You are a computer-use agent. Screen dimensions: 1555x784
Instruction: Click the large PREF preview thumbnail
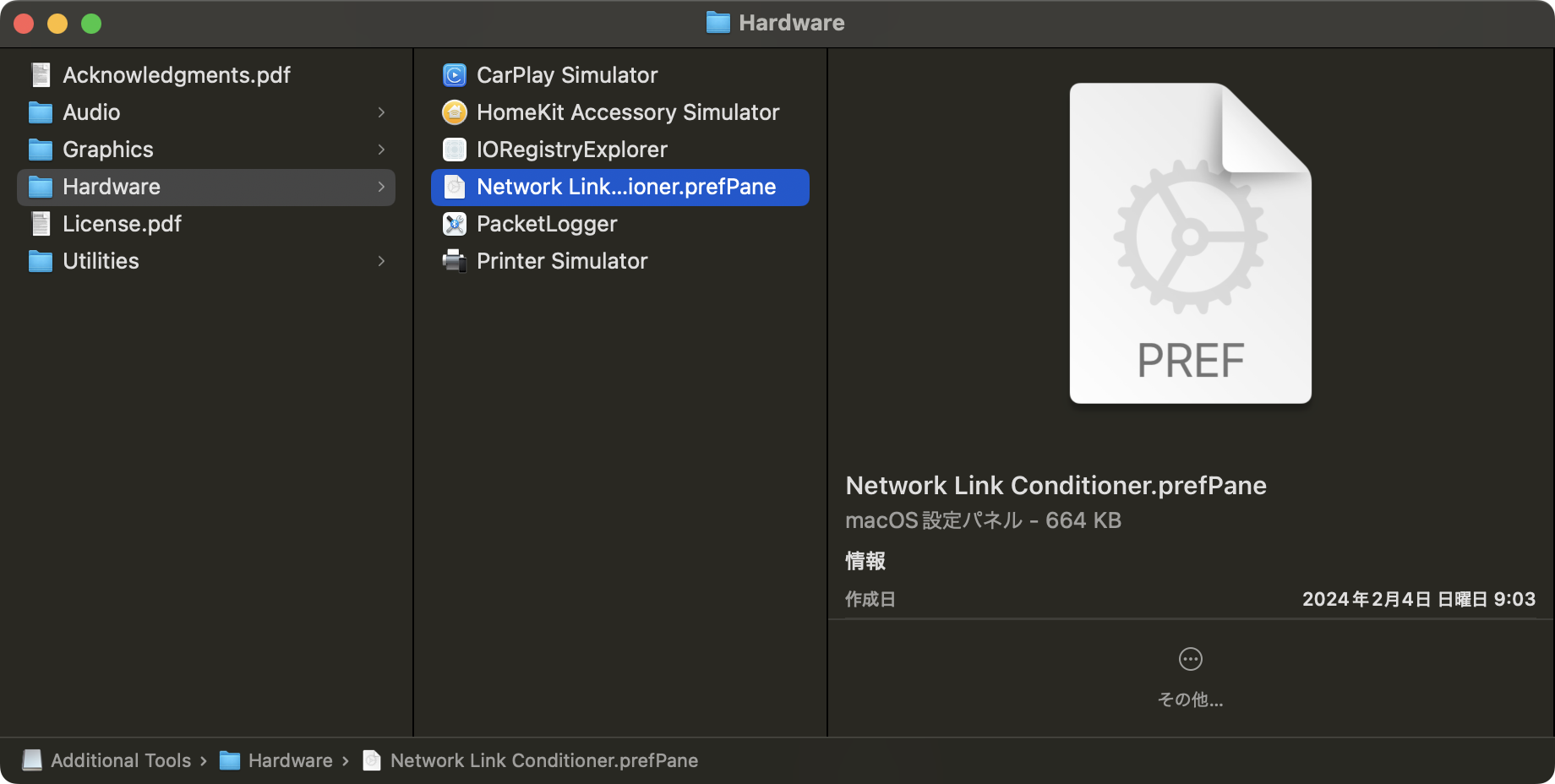pyautogui.click(x=1191, y=243)
